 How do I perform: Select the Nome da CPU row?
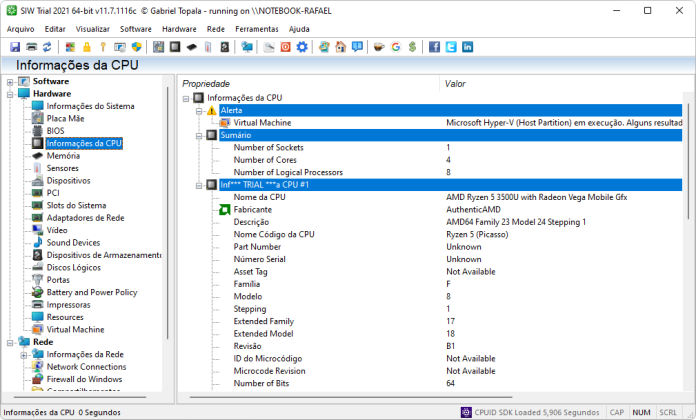[x=451, y=197]
